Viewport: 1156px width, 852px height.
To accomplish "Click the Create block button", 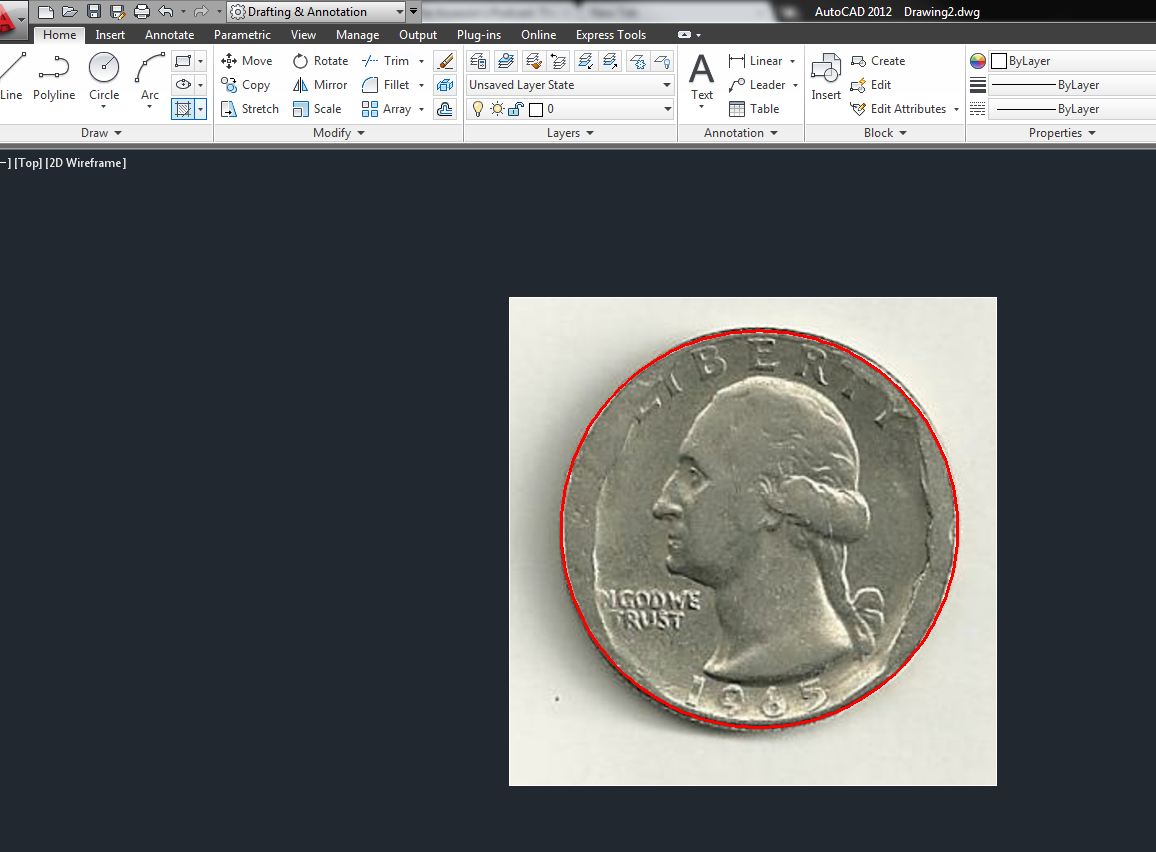I will [877, 61].
